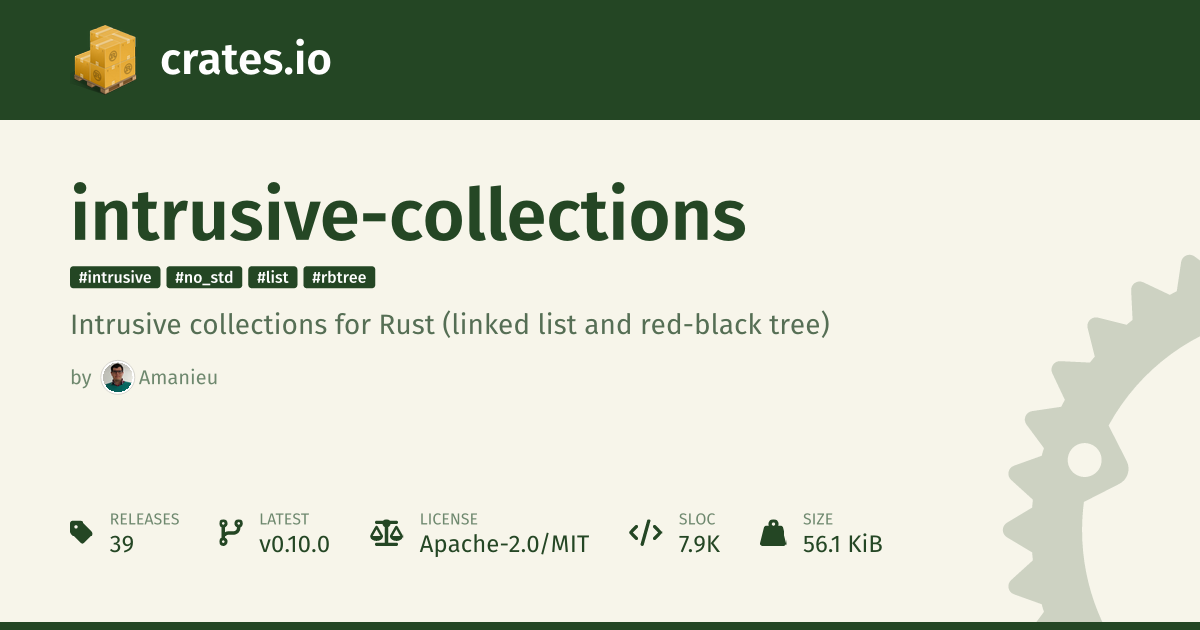Click the 56.1 KiB size value
The height and width of the screenshot is (630, 1200).
tap(842, 544)
